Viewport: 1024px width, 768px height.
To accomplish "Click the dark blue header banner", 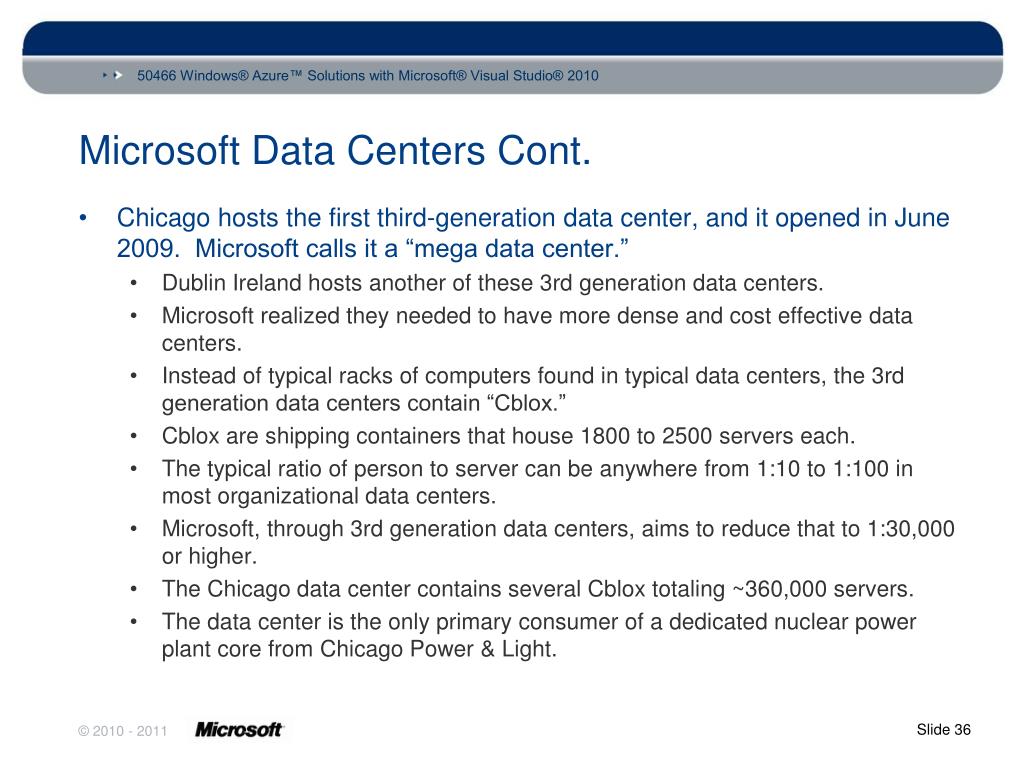I will click(513, 38).
